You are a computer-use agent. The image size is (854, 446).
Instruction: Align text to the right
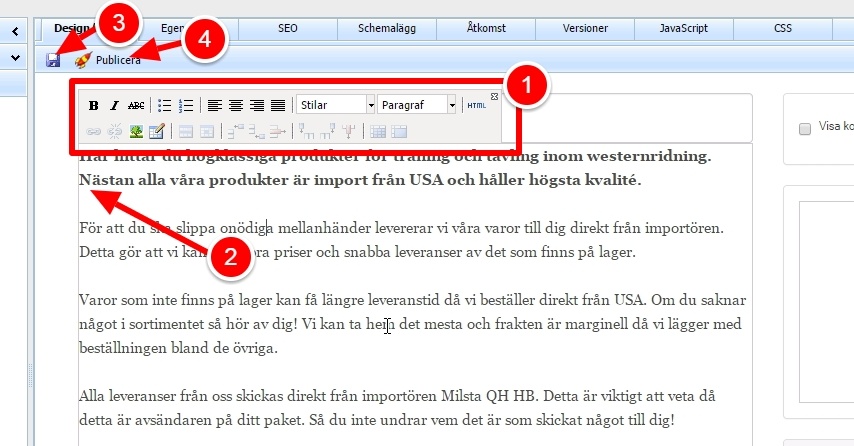[x=257, y=105]
